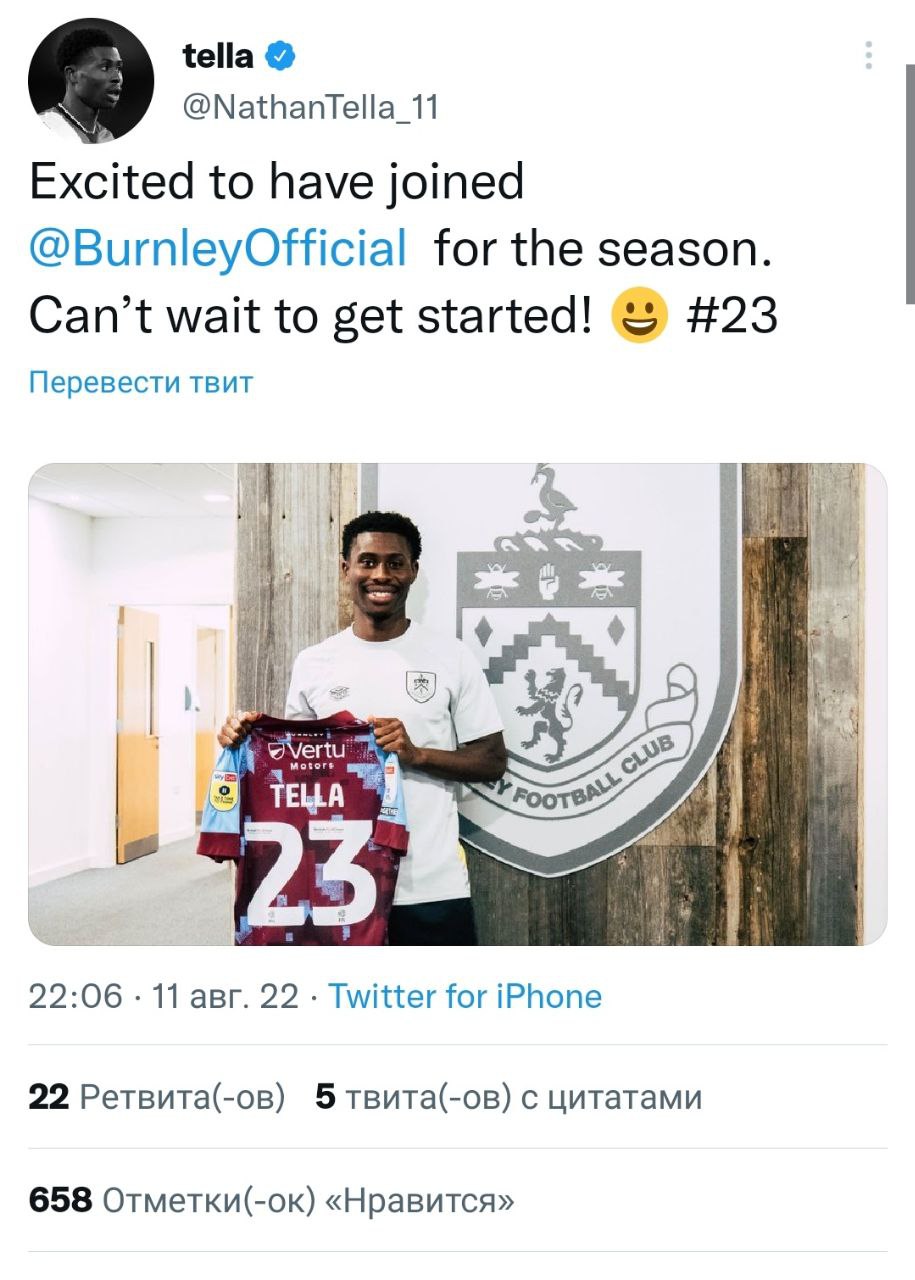Click the display name "tella"

click(x=217, y=57)
